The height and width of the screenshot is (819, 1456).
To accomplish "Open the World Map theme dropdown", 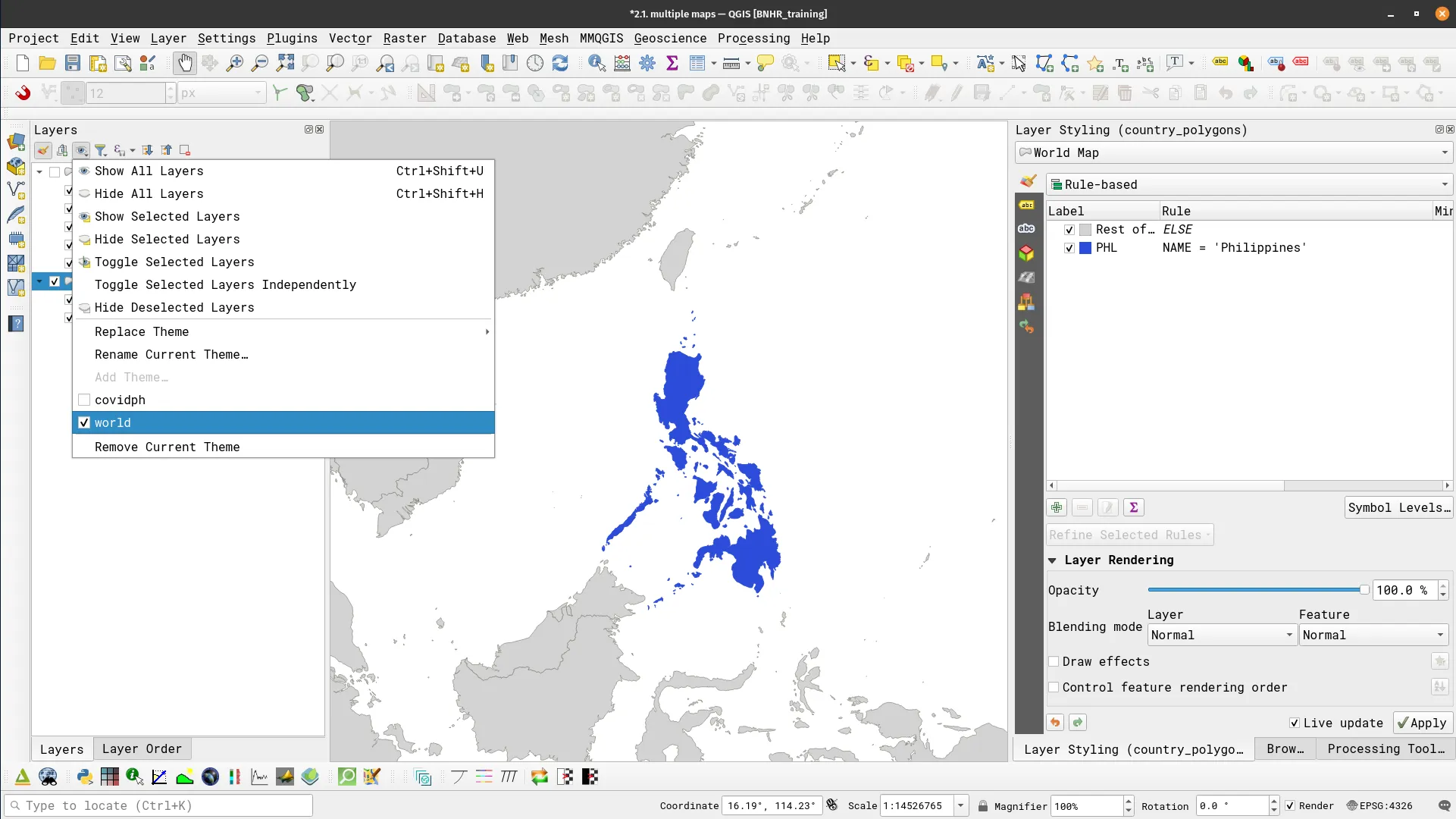I will click(x=1445, y=152).
